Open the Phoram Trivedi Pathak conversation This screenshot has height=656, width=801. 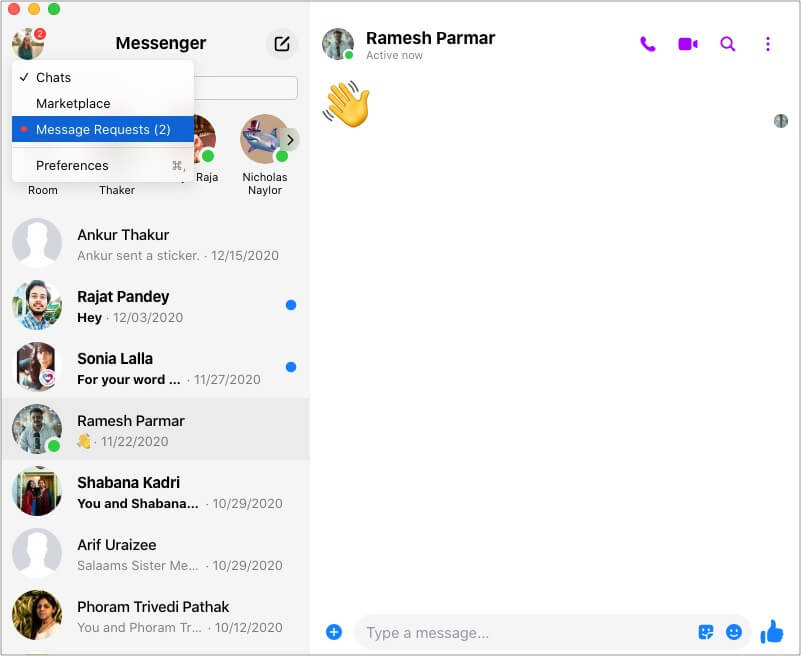[155, 617]
